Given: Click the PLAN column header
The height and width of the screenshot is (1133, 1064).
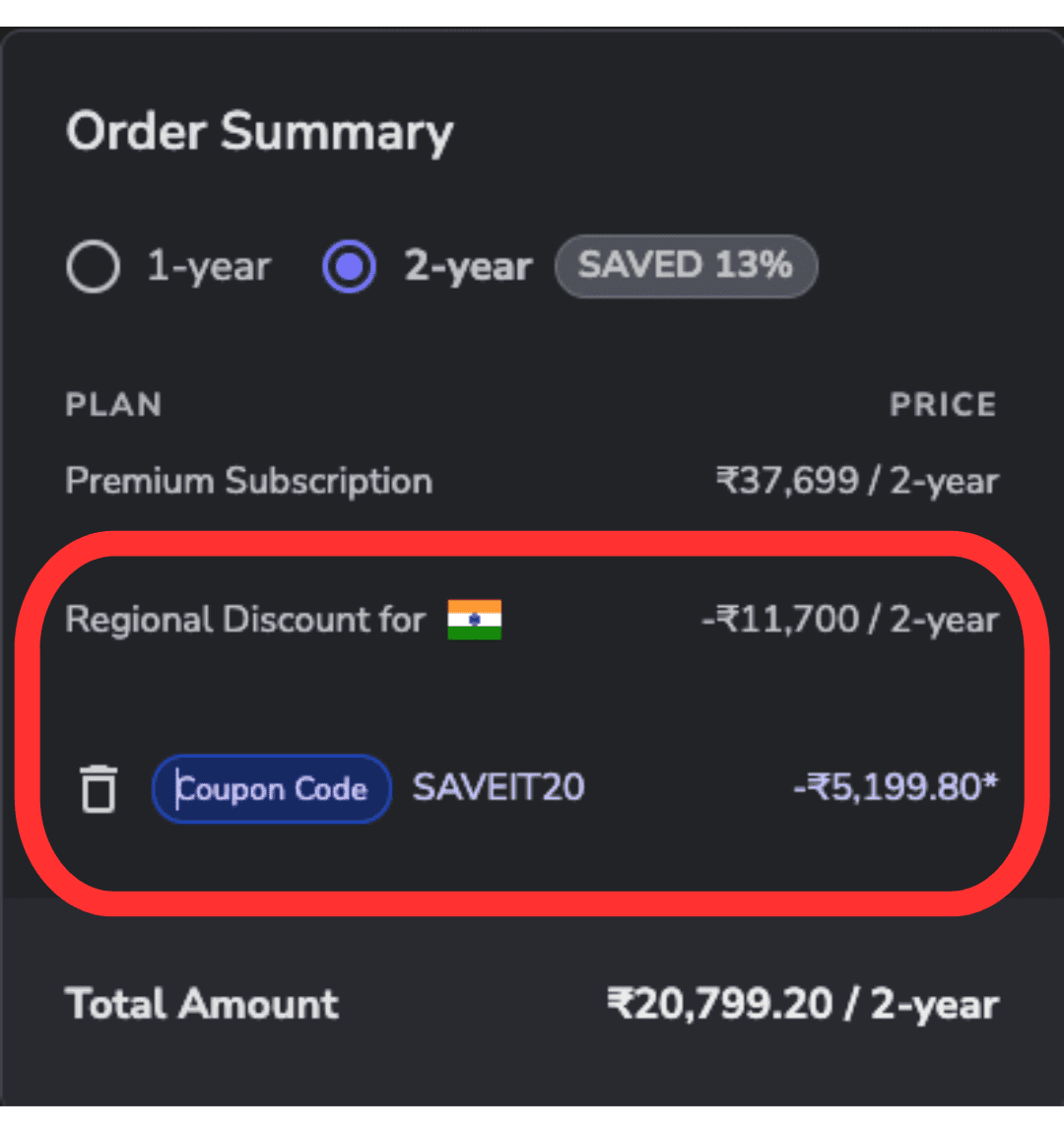Looking at the screenshot, I should 113,405.
